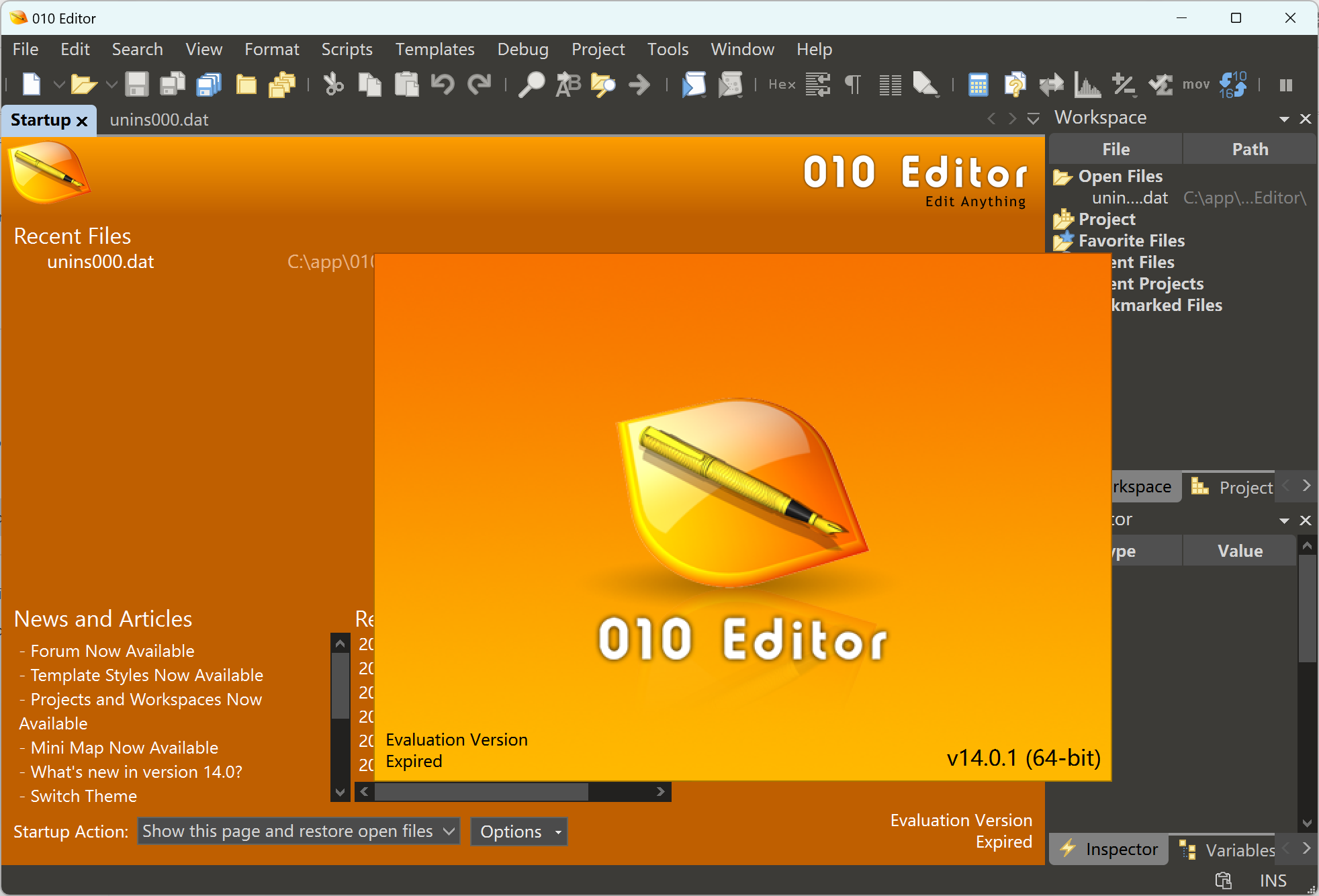The image size is (1319, 896).
Task: Open What's new in version 14.0 link
Action: pyautogui.click(x=136, y=772)
